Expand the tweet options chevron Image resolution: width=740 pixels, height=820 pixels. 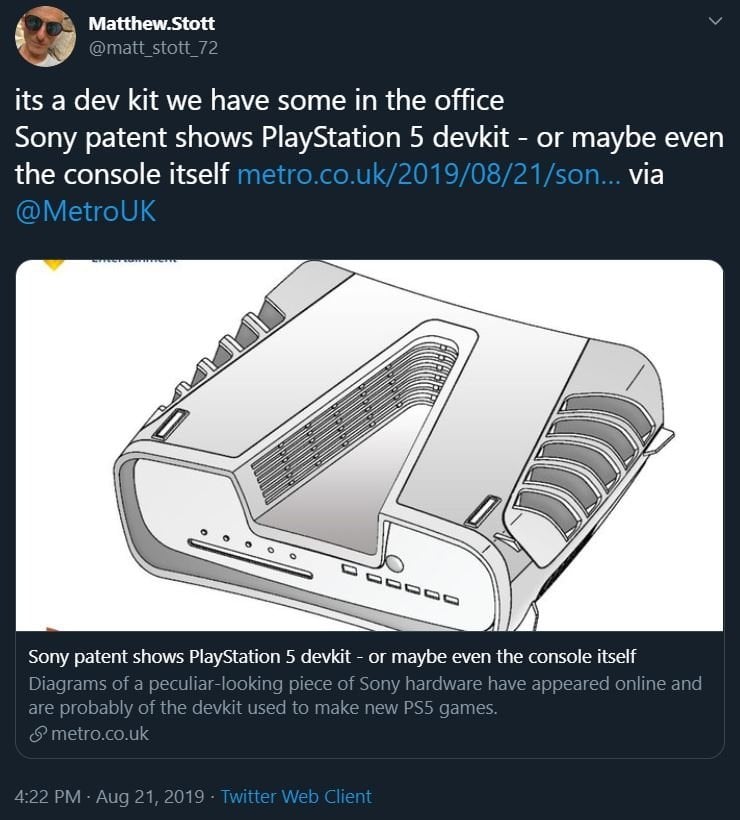714,21
